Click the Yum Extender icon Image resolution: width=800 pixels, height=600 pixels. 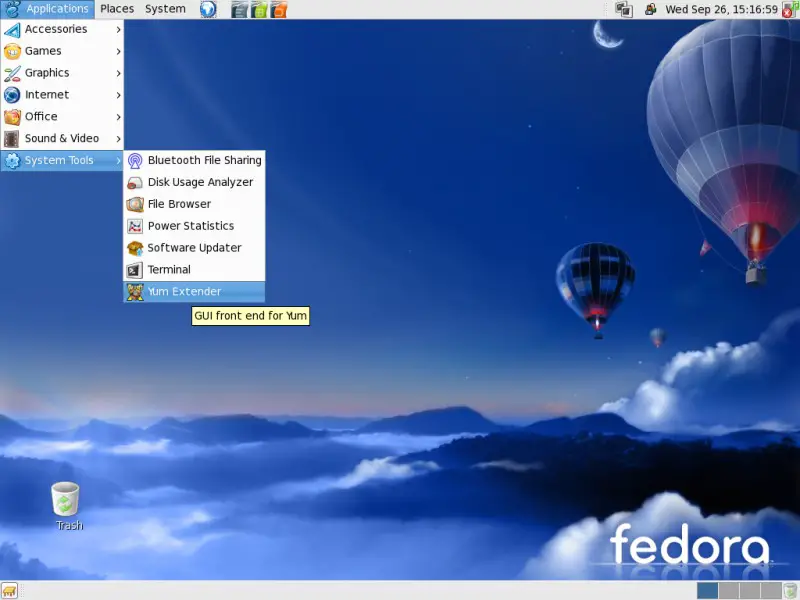[x=135, y=292]
